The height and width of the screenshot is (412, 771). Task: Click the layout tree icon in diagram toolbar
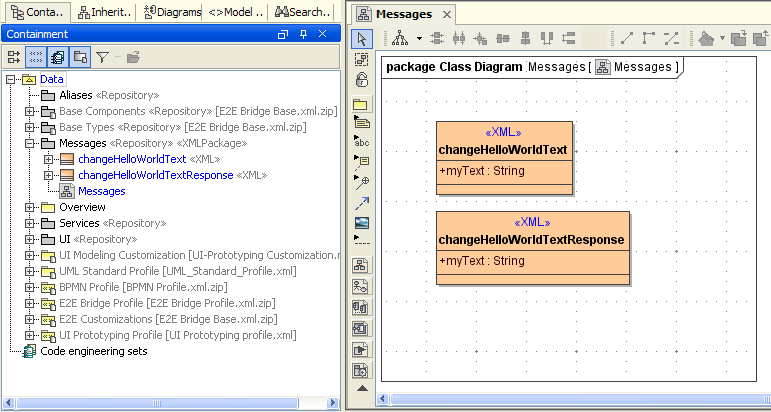(399, 38)
